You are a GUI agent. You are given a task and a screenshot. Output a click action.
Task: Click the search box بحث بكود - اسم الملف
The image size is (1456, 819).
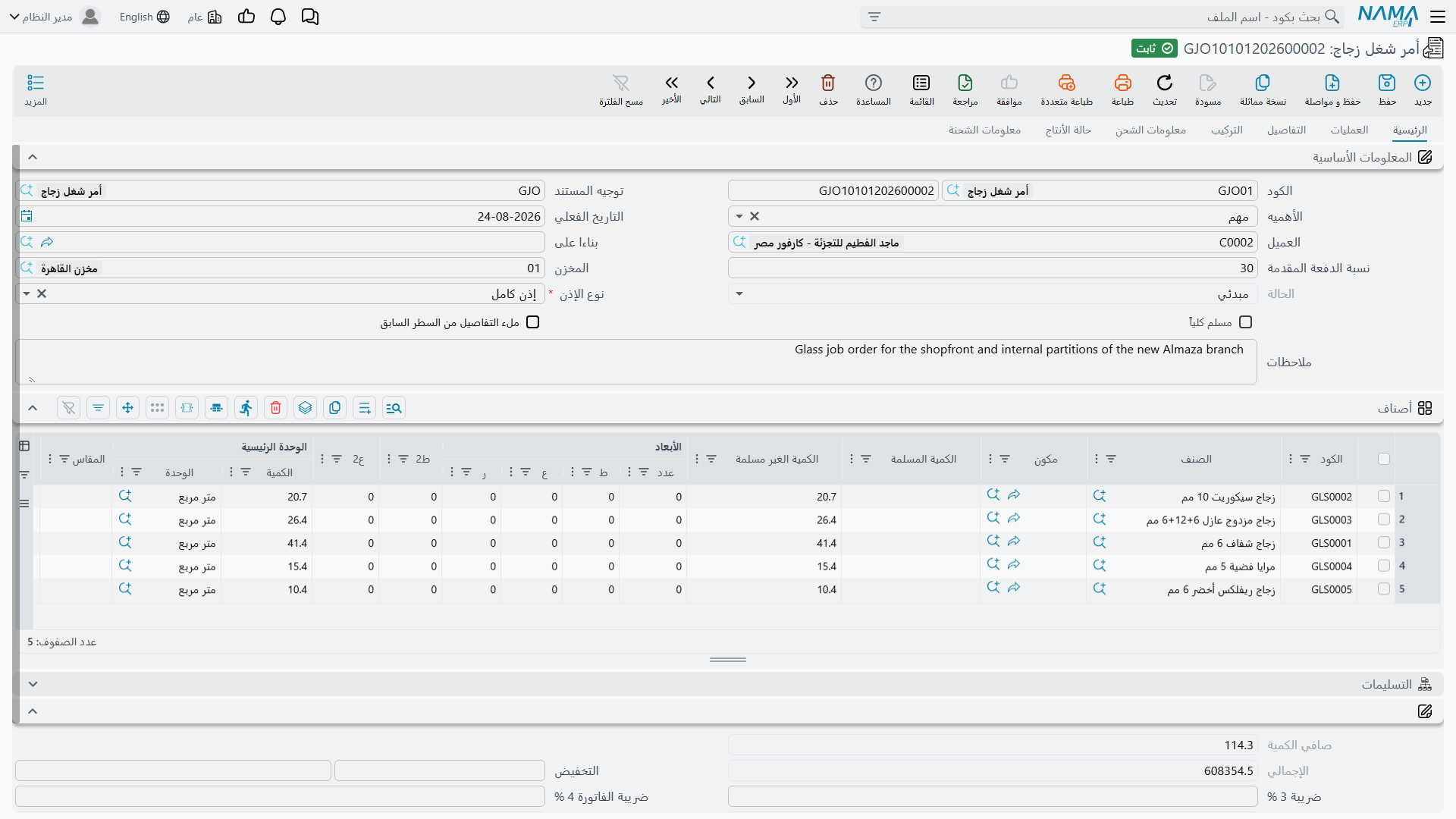(1102, 17)
